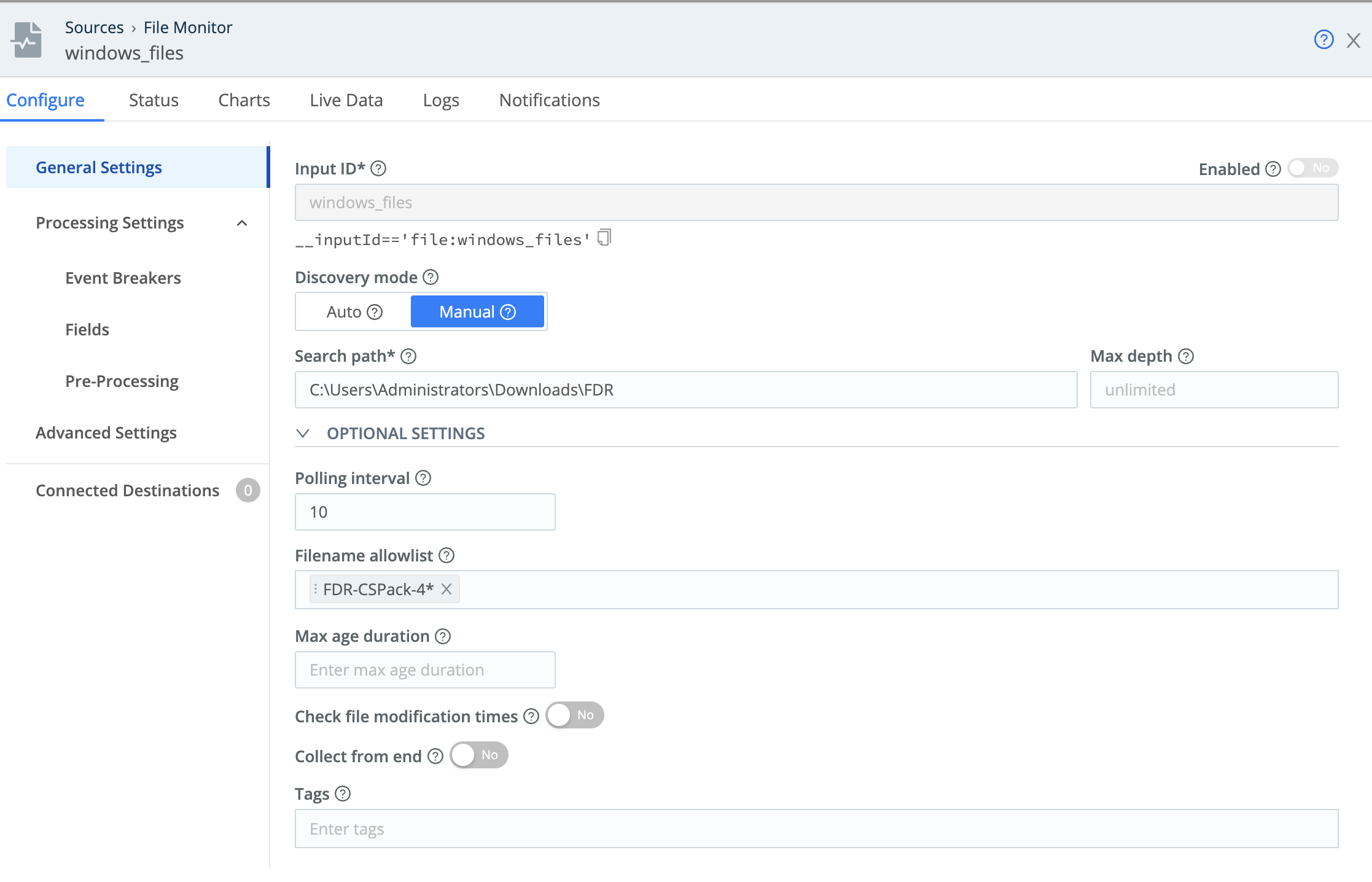Open the Logs tab
The height and width of the screenshot is (882, 1372).
440,100
